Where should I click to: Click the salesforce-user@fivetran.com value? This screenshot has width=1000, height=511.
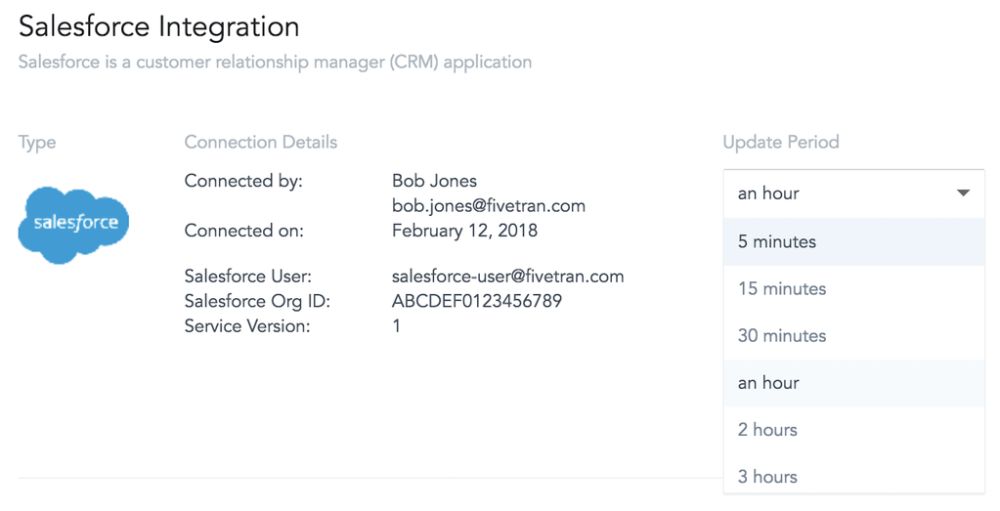(x=508, y=276)
